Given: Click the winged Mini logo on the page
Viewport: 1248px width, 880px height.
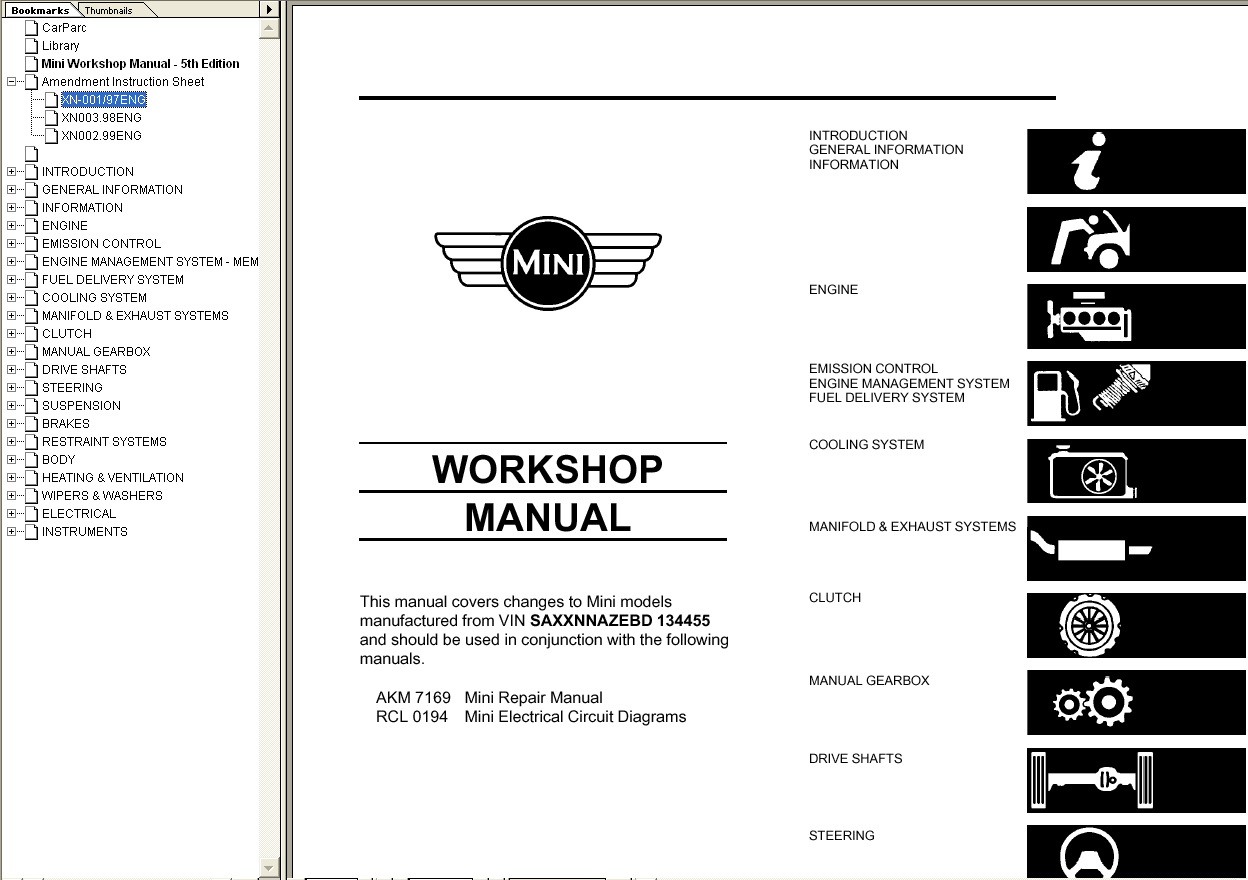Looking at the screenshot, I should (x=548, y=264).
